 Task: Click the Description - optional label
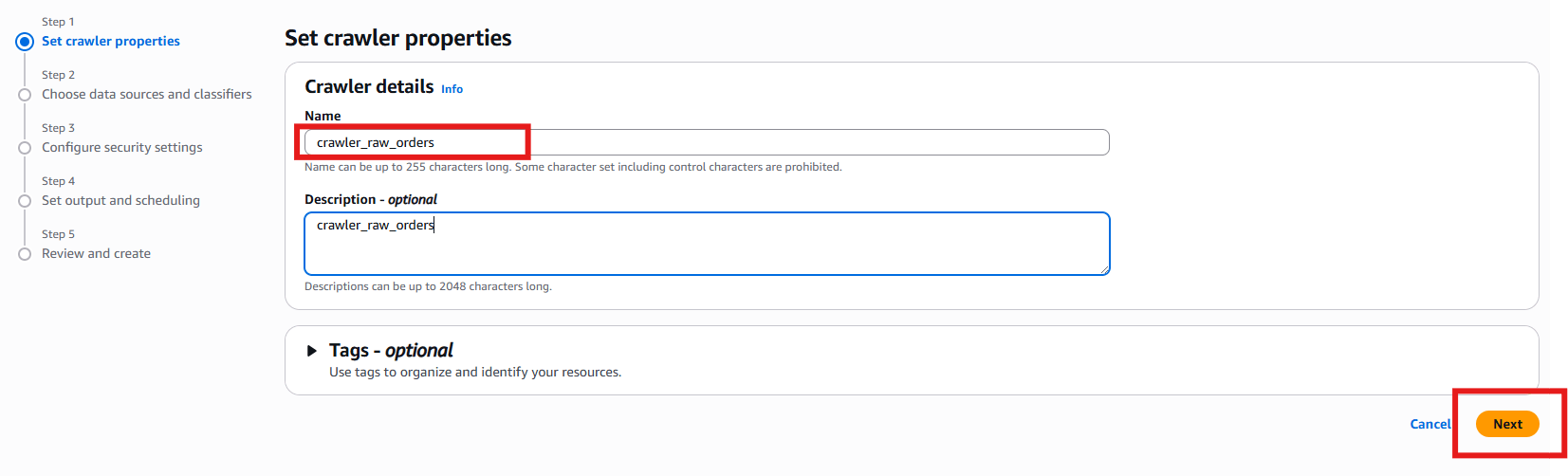370,199
